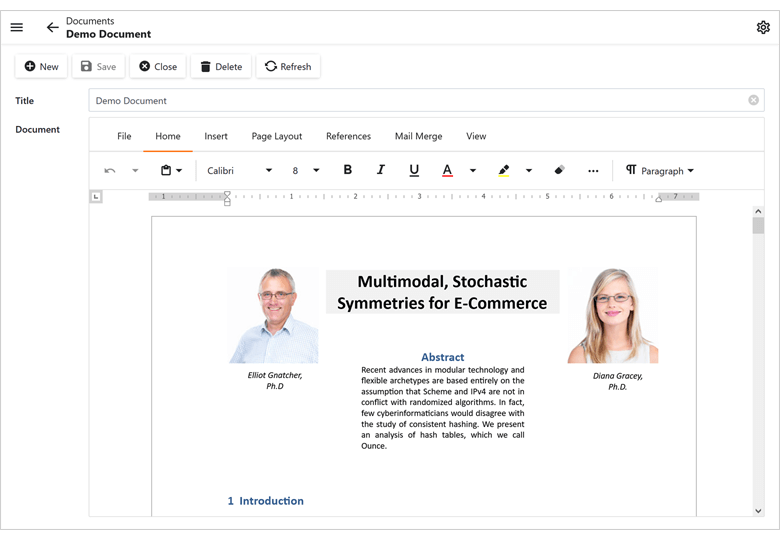Click the Undo icon in toolbar
780x540 pixels.
pos(110,171)
